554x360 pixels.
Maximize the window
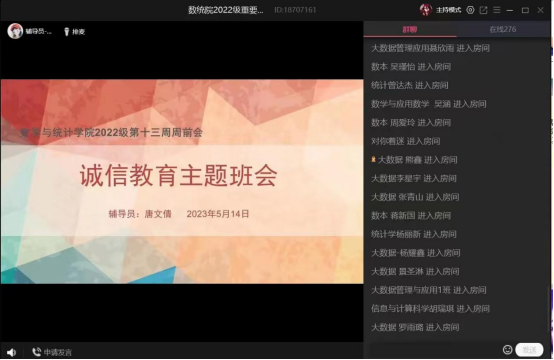pyautogui.click(x=525, y=10)
